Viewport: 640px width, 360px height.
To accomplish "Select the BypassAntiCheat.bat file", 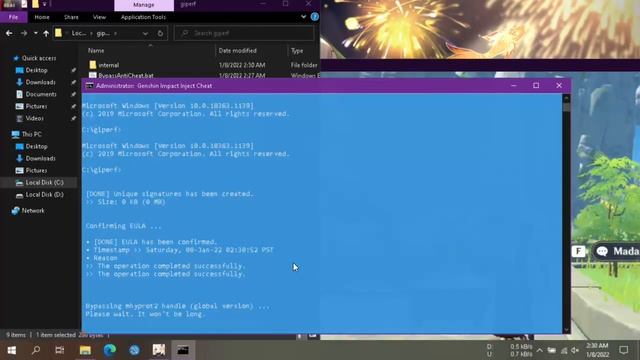I will coord(125,76).
